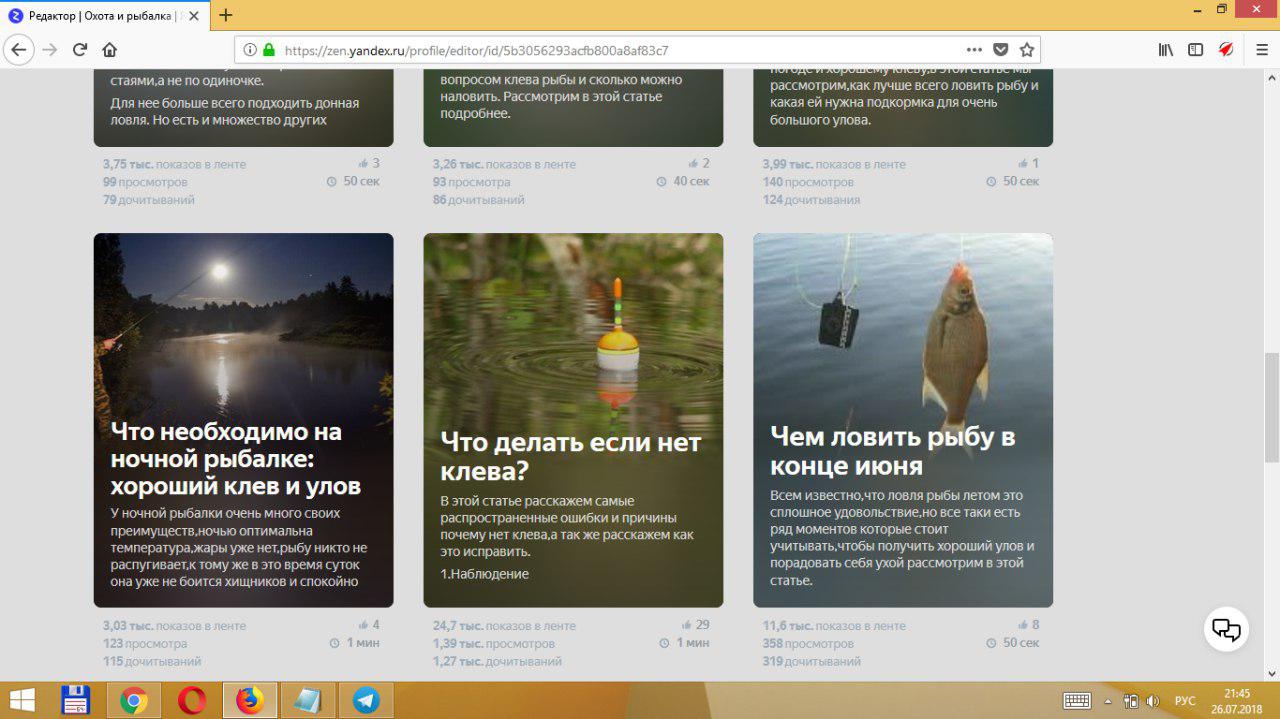Open the Firefox Library icon

[x=1166, y=49]
